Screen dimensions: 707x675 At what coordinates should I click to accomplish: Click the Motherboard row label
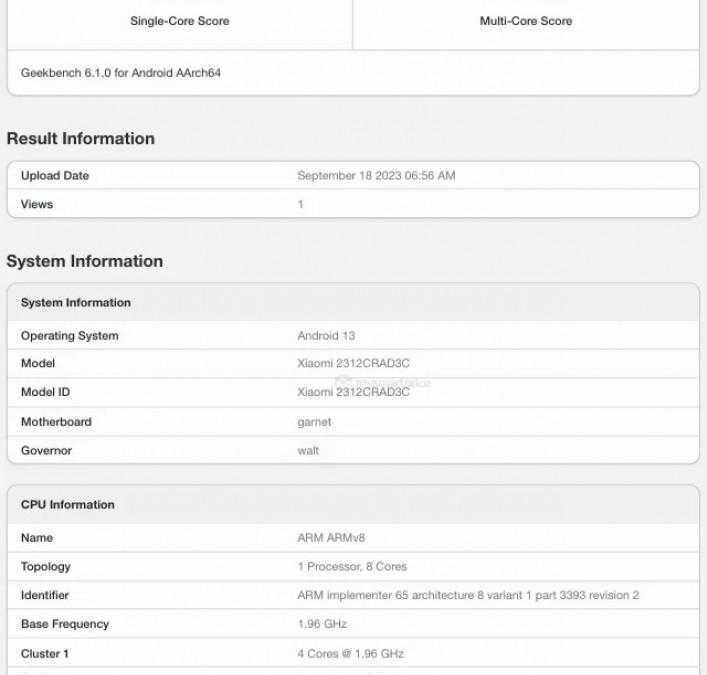pyautogui.click(x=56, y=422)
